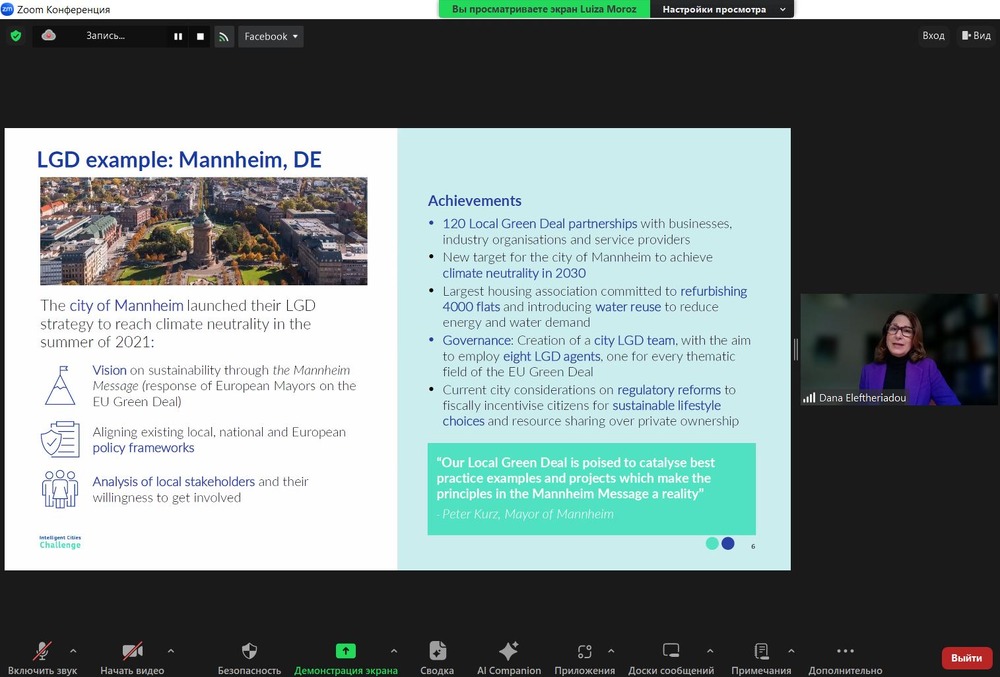The height and width of the screenshot is (677, 1000).
Task: Leave meeting with red Выйти button
Action: coord(966,658)
